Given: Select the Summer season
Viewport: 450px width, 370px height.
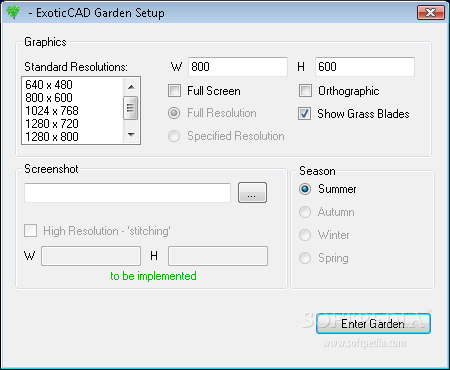Looking at the screenshot, I should (305, 189).
